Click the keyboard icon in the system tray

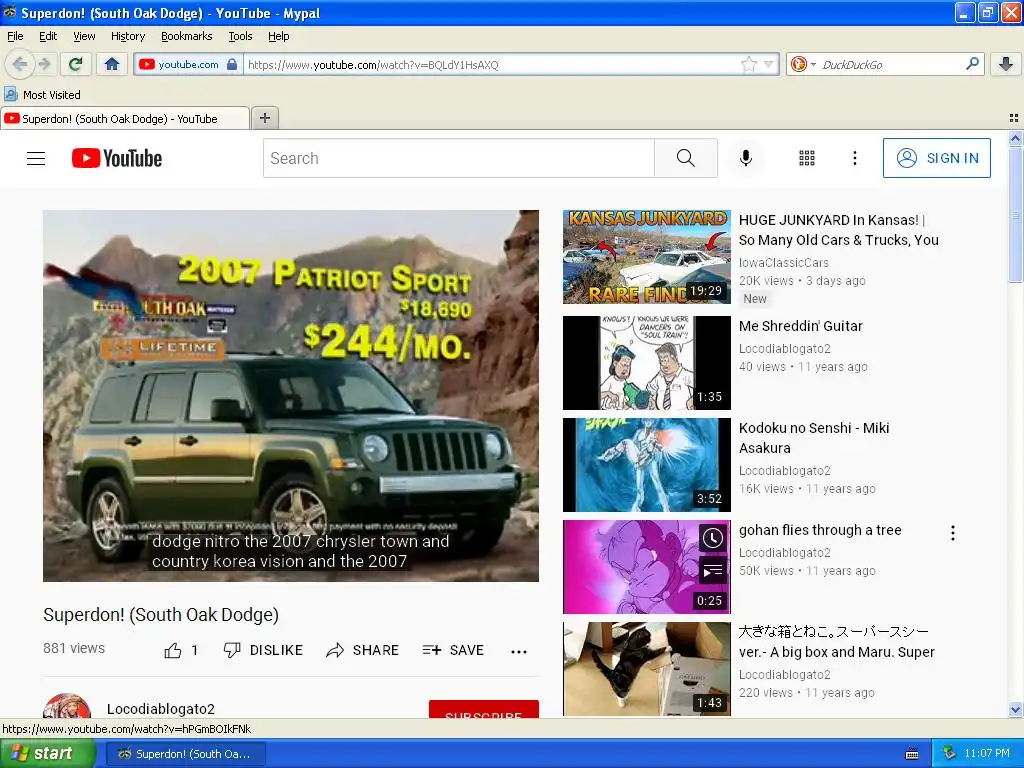(x=912, y=754)
